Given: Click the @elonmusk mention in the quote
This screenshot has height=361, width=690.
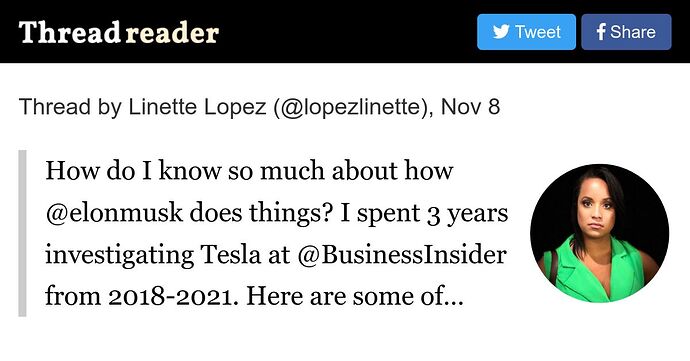Looking at the screenshot, I should point(114,213).
